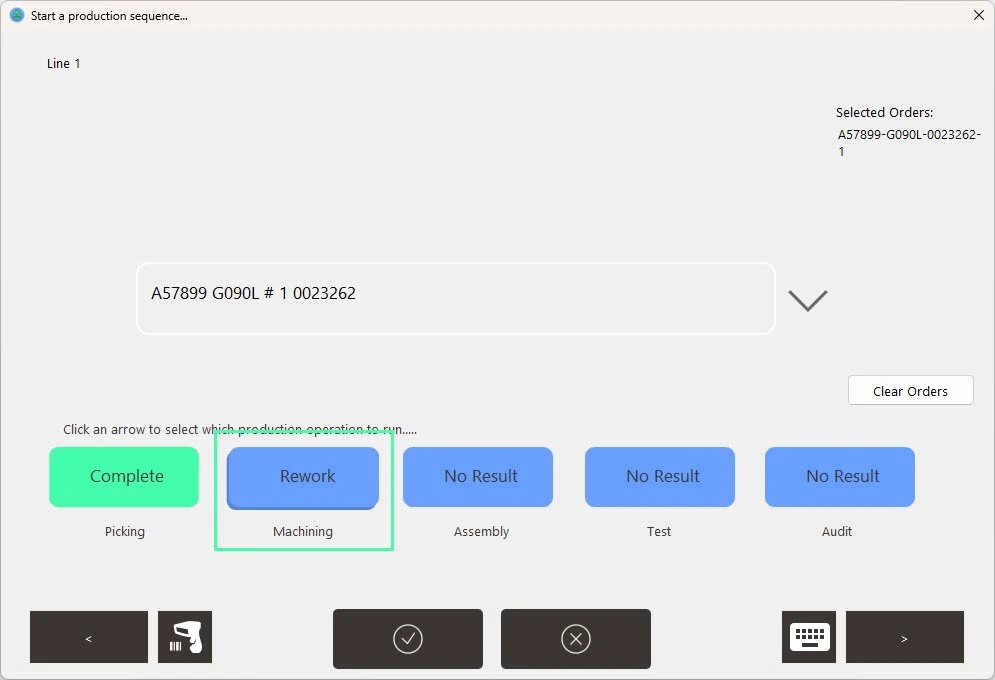This screenshot has height=680, width=995.
Task: Click the Picking label under Complete
Action: (125, 532)
